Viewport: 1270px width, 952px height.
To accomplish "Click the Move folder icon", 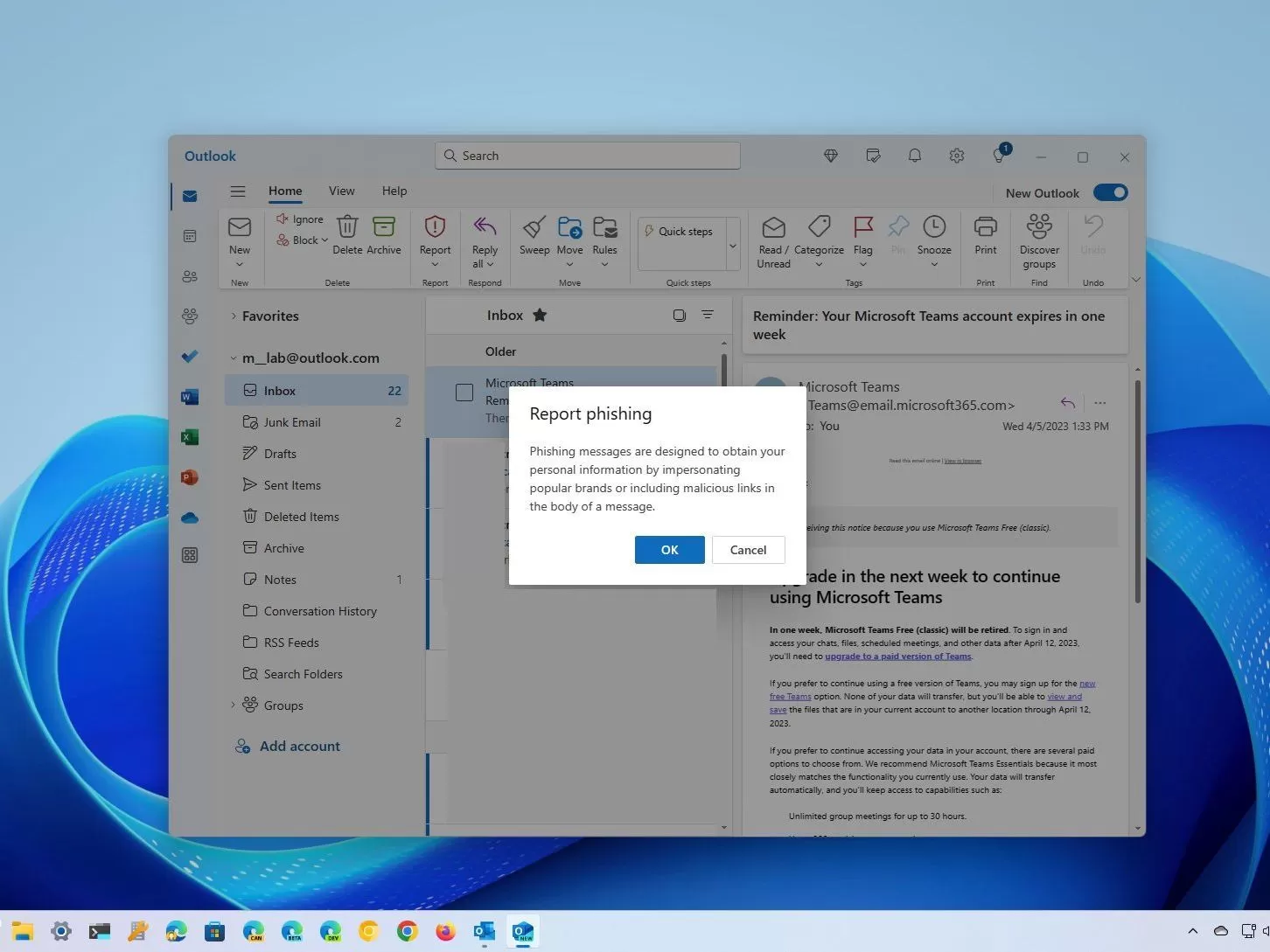I will (569, 227).
